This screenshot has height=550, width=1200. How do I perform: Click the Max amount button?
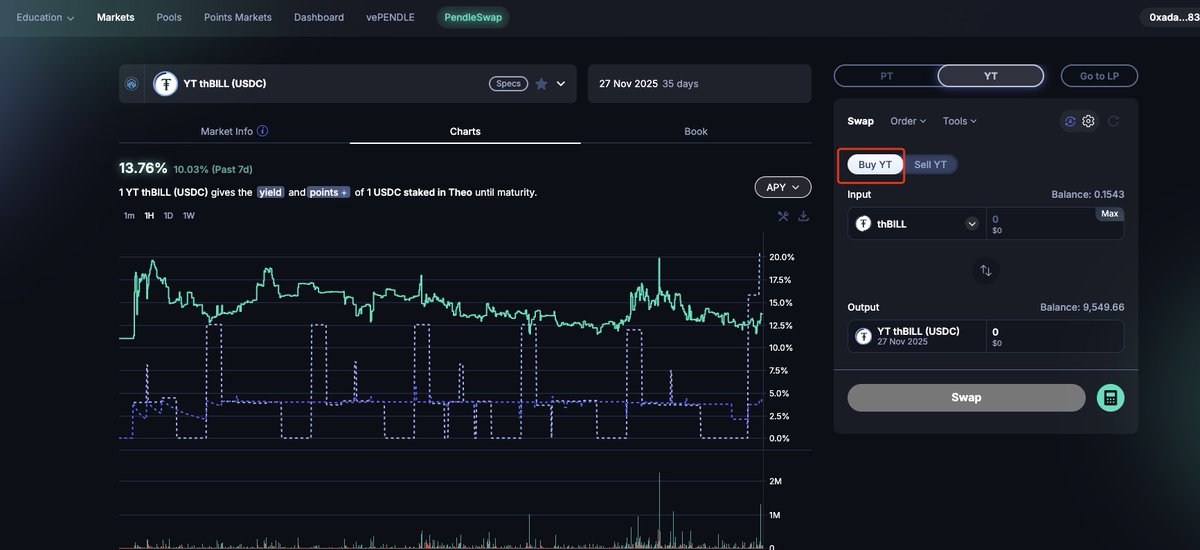1109,214
